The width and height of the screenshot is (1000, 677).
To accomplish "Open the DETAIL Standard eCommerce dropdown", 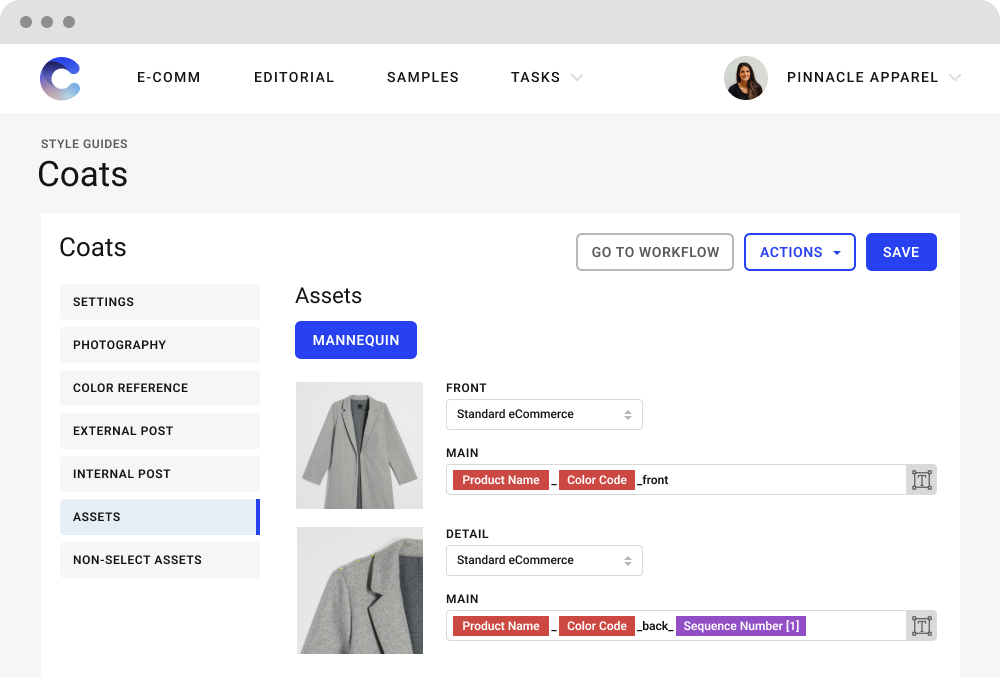I will tap(544, 560).
